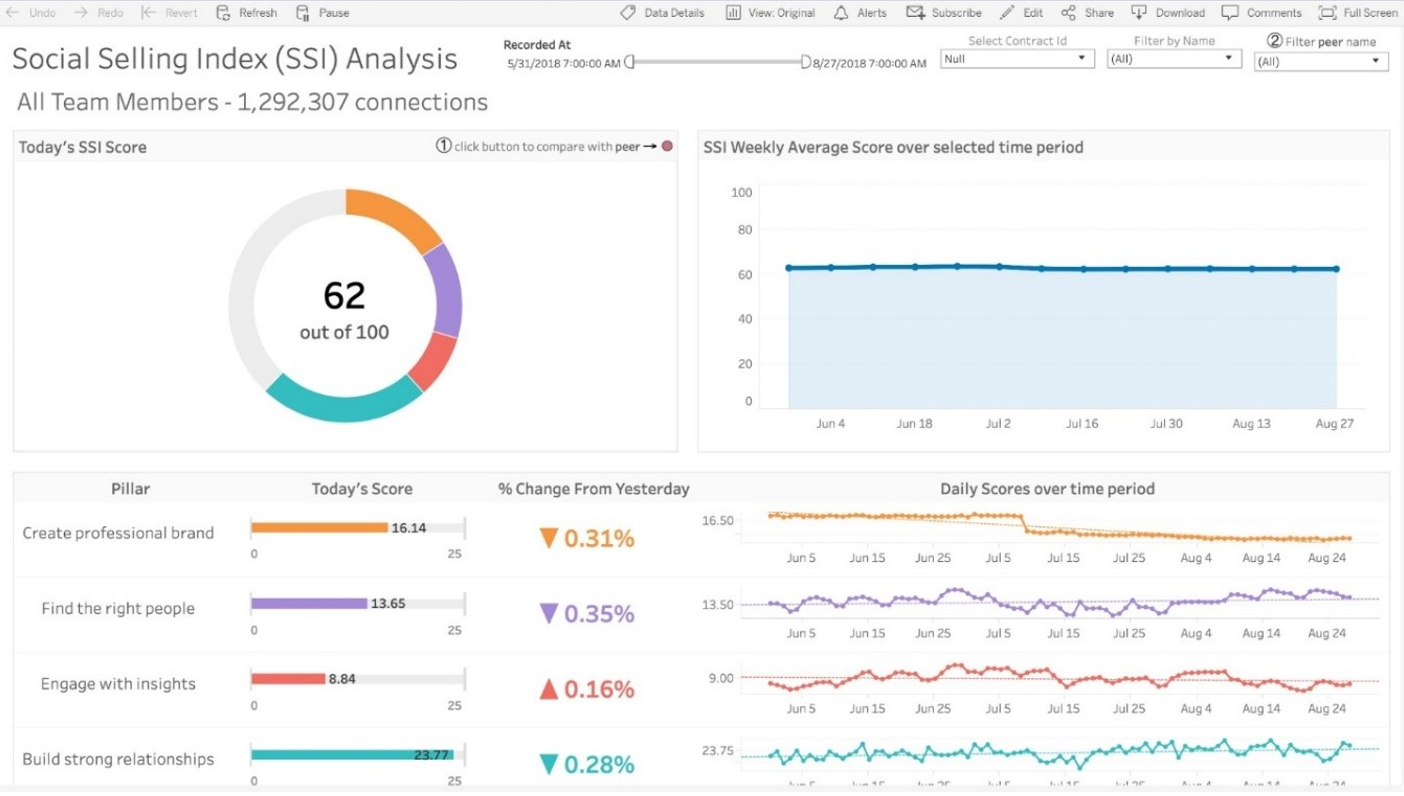This screenshot has width=1404, height=796.
Task: Select the Build strong relationships pillar
Action: point(118,759)
